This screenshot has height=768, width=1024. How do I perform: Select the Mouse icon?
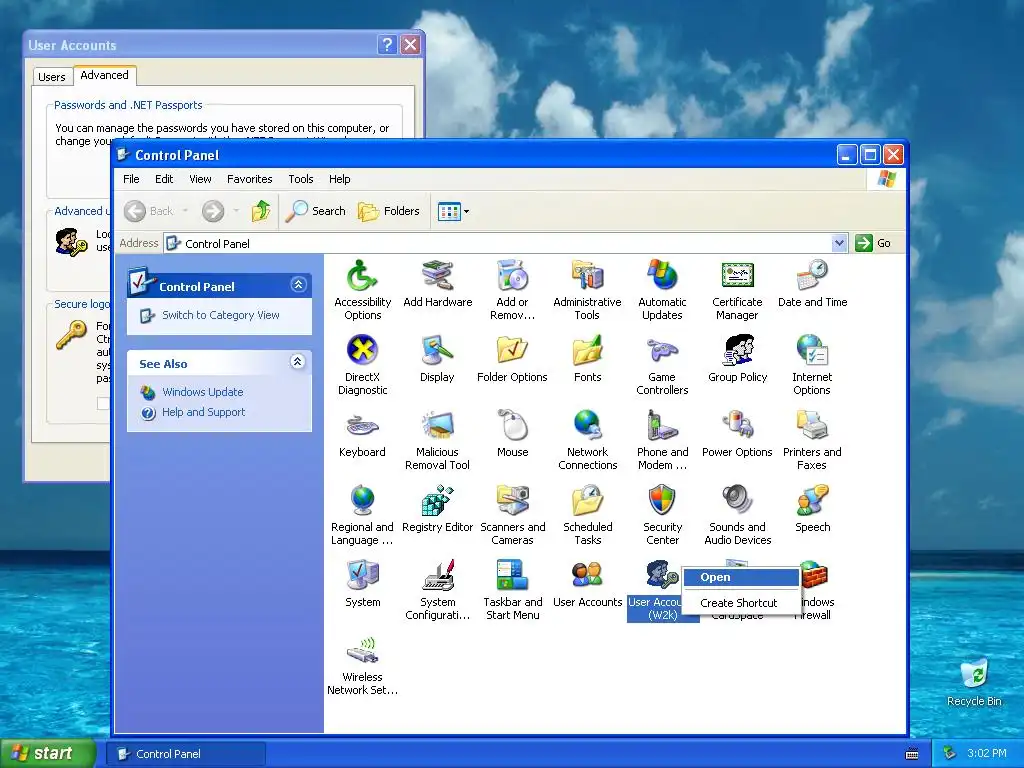(x=513, y=434)
